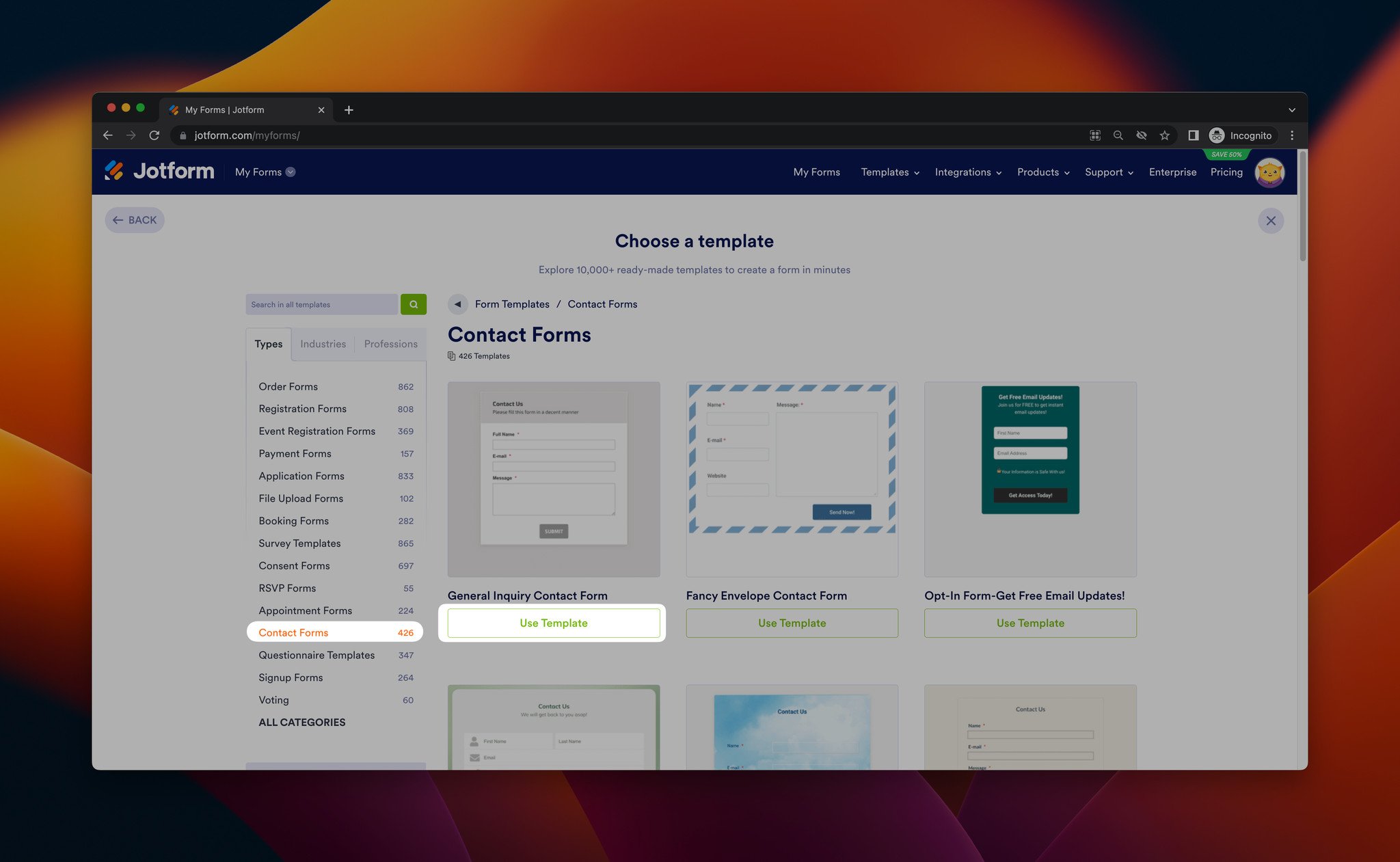
Task: Click Use Template for General Inquiry Contact Form
Action: click(553, 622)
